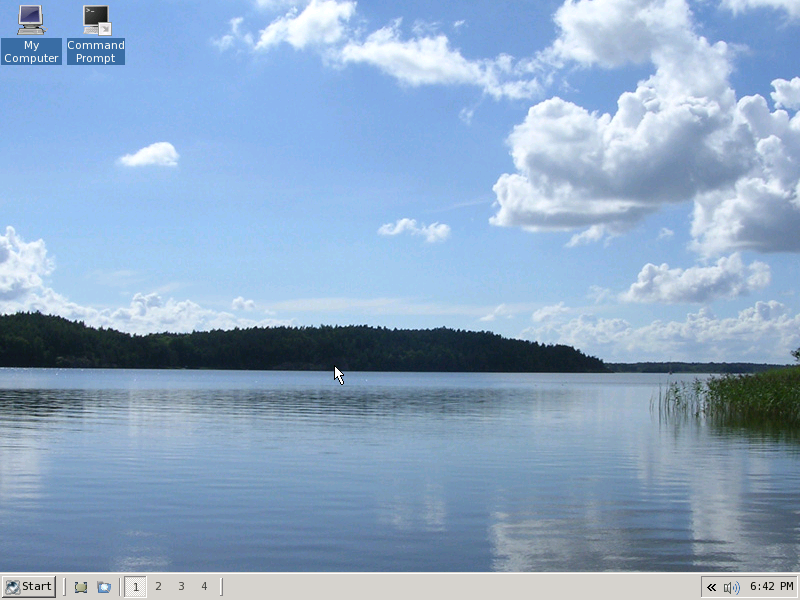Viewport: 800px width, 600px height.
Task: Click the separator handle right of desktop 4
Action: (x=221, y=587)
